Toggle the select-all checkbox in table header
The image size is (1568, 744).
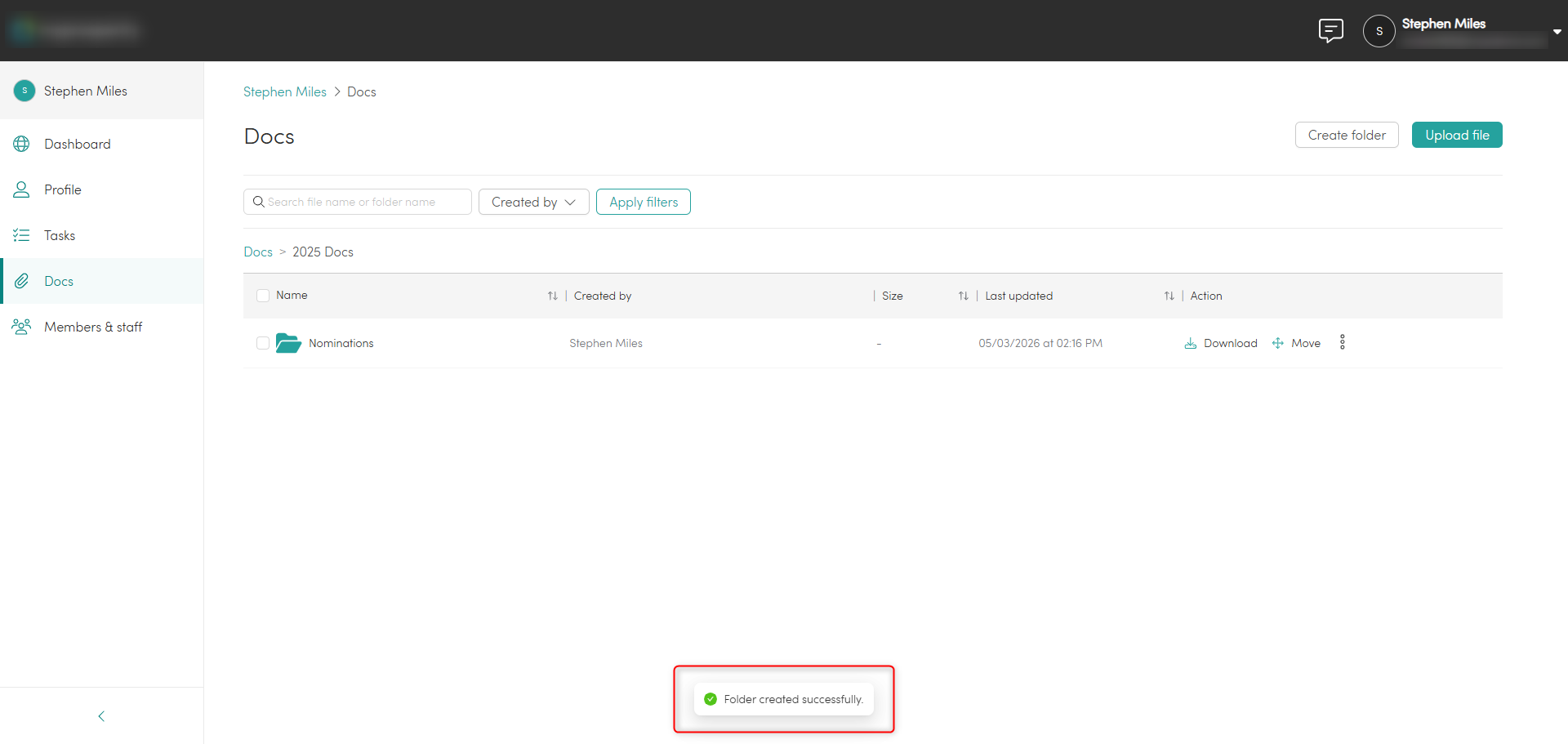tap(263, 296)
